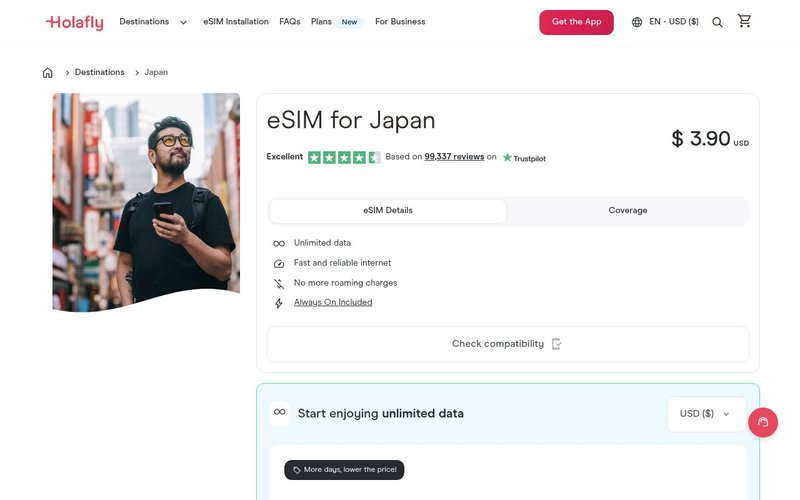Click the no-roaming icon
Screen dimensions: 800x500
(x=279, y=284)
